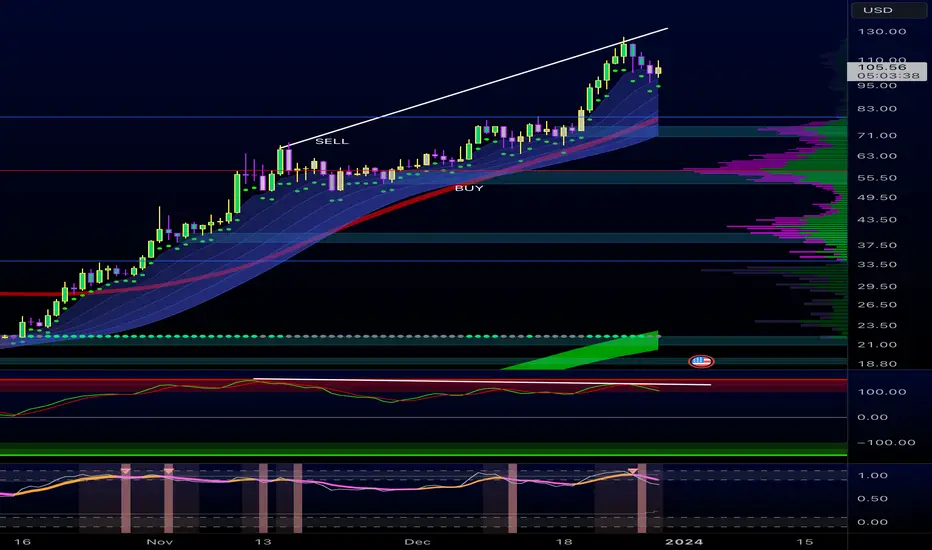Click the 95.00 price scale label
Viewport: 932px width, 550px height.
click(x=877, y=86)
